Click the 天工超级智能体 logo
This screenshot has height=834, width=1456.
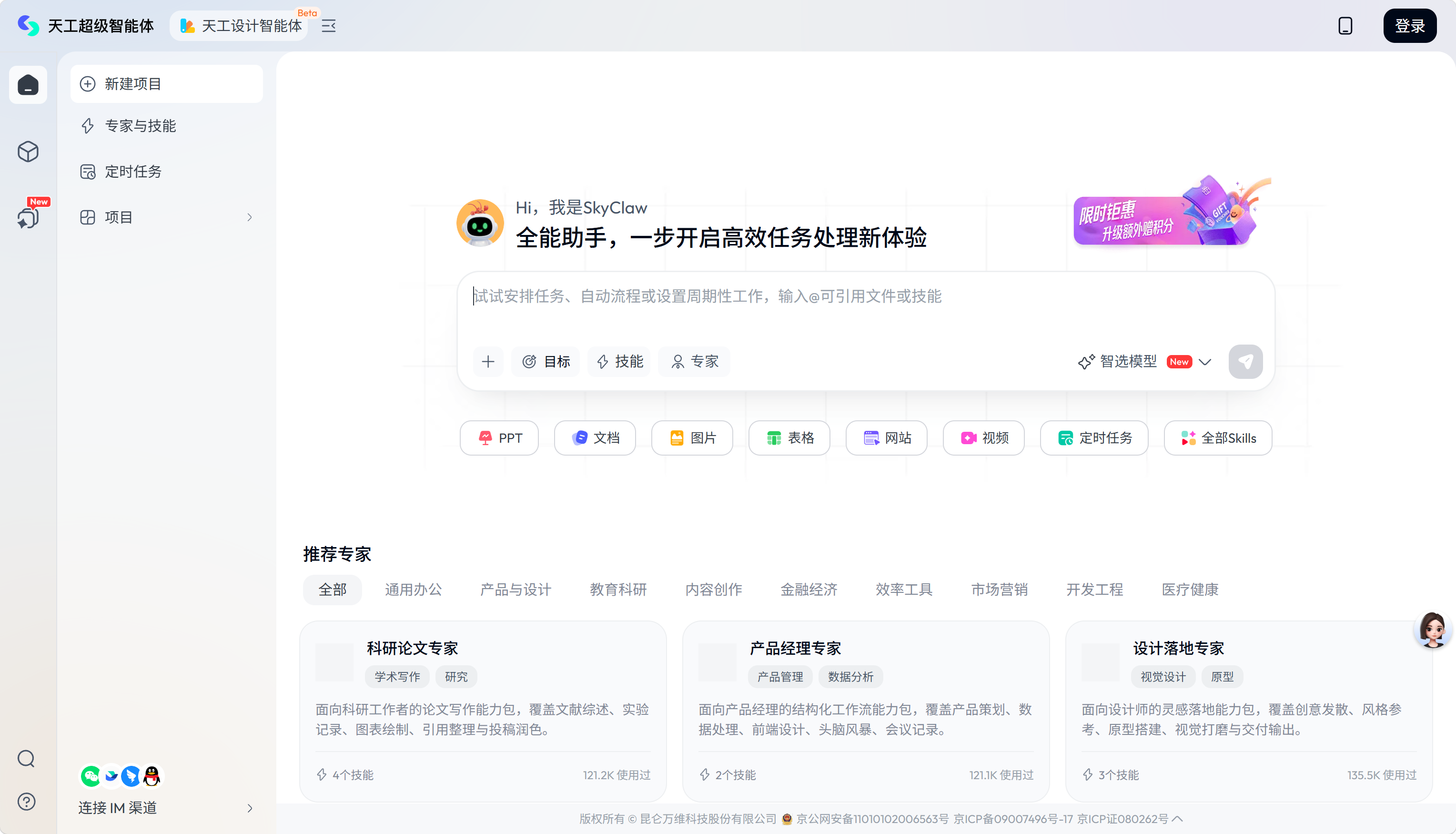point(85,26)
